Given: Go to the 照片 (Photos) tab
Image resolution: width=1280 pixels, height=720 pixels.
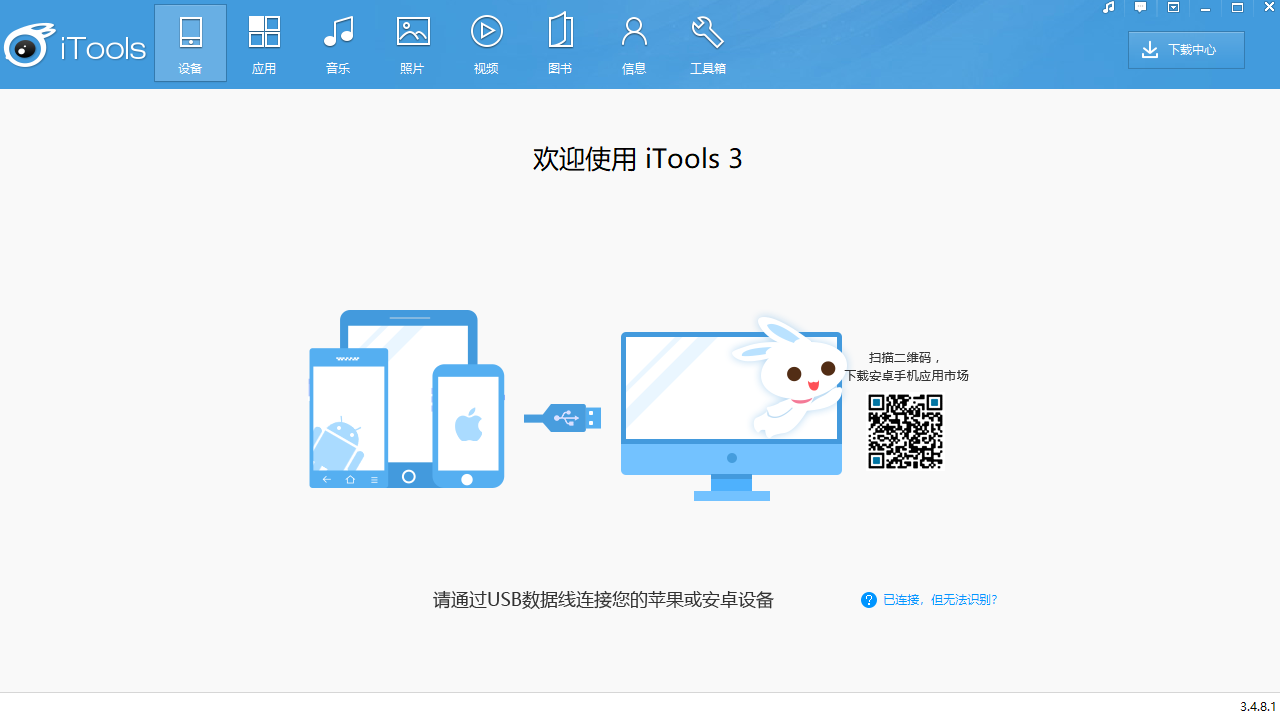Looking at the screenshot, I should 412,43.
